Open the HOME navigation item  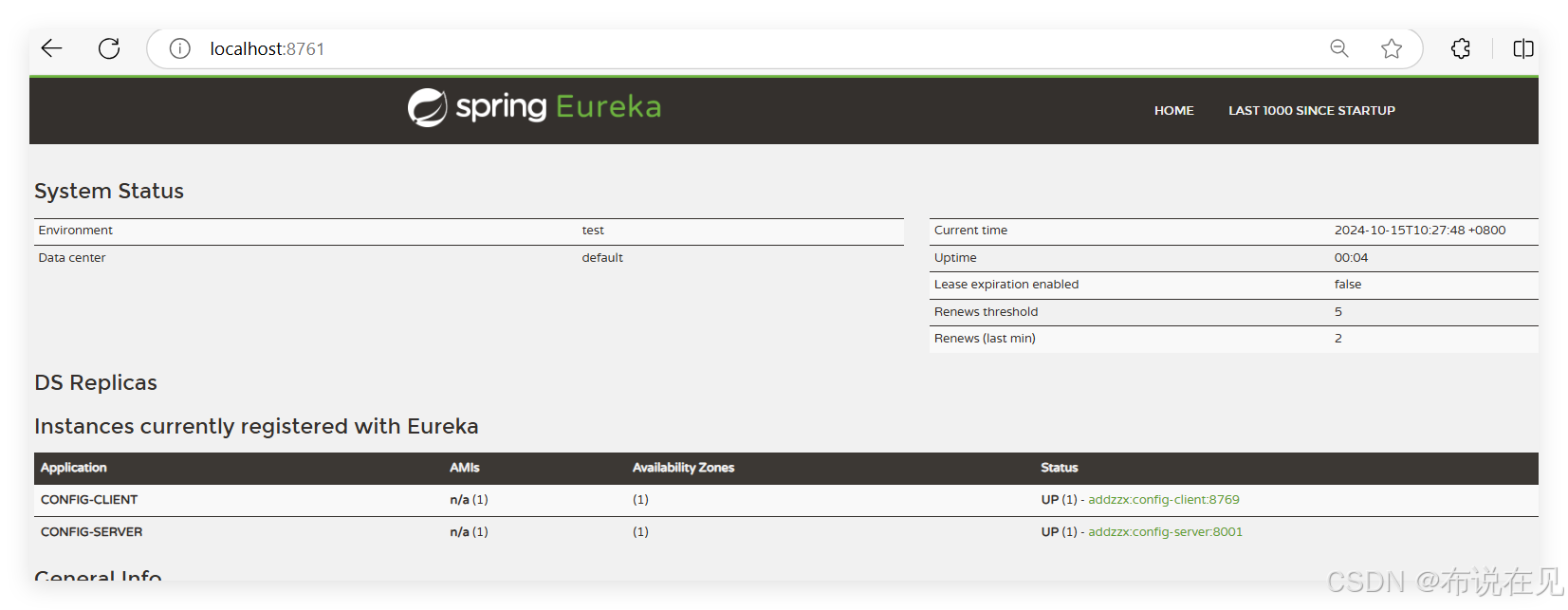coord(1173,111)
